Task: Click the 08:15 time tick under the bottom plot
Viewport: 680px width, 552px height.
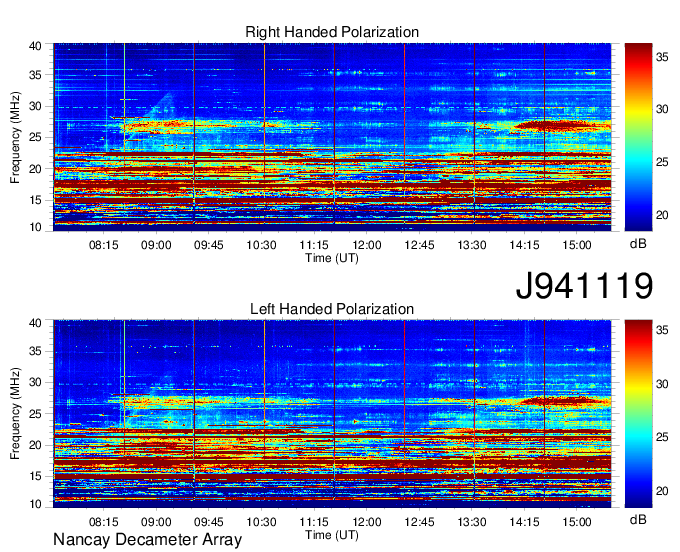Action: pyautogui.click(x=104, y=522)
